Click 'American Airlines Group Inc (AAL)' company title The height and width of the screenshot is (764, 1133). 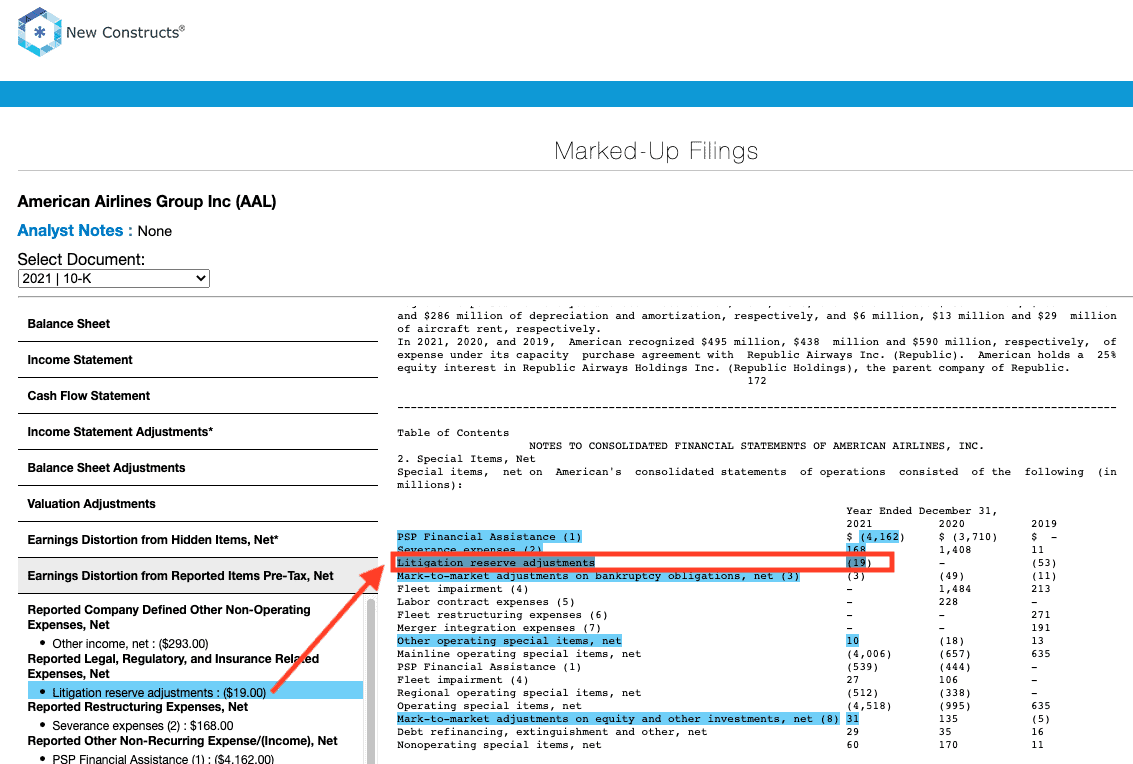pyautogui.click(x=147, y=202)
